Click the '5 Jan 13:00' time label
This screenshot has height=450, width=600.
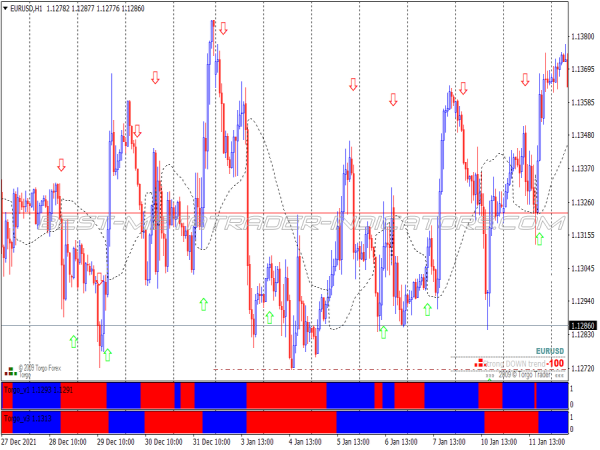(353, 442)
